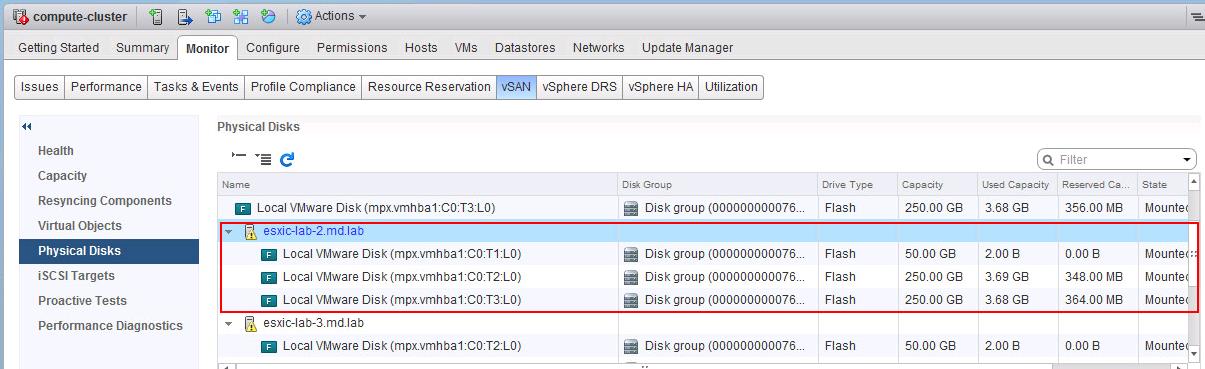Viewport: 1205px width, 369px height.
Task: Open Performance Diagnostics in the sidebar
Action: [109, 326]
